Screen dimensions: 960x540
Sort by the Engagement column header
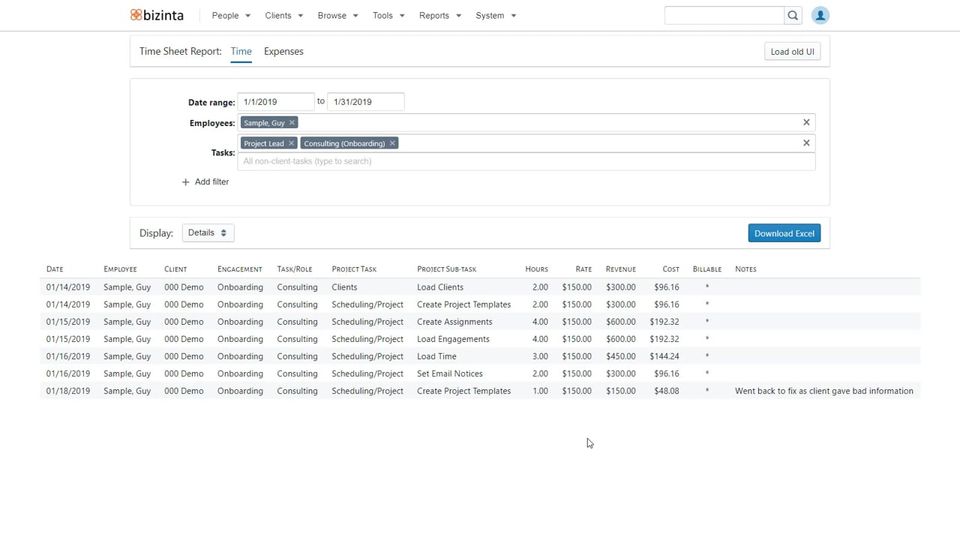point(239,269)
